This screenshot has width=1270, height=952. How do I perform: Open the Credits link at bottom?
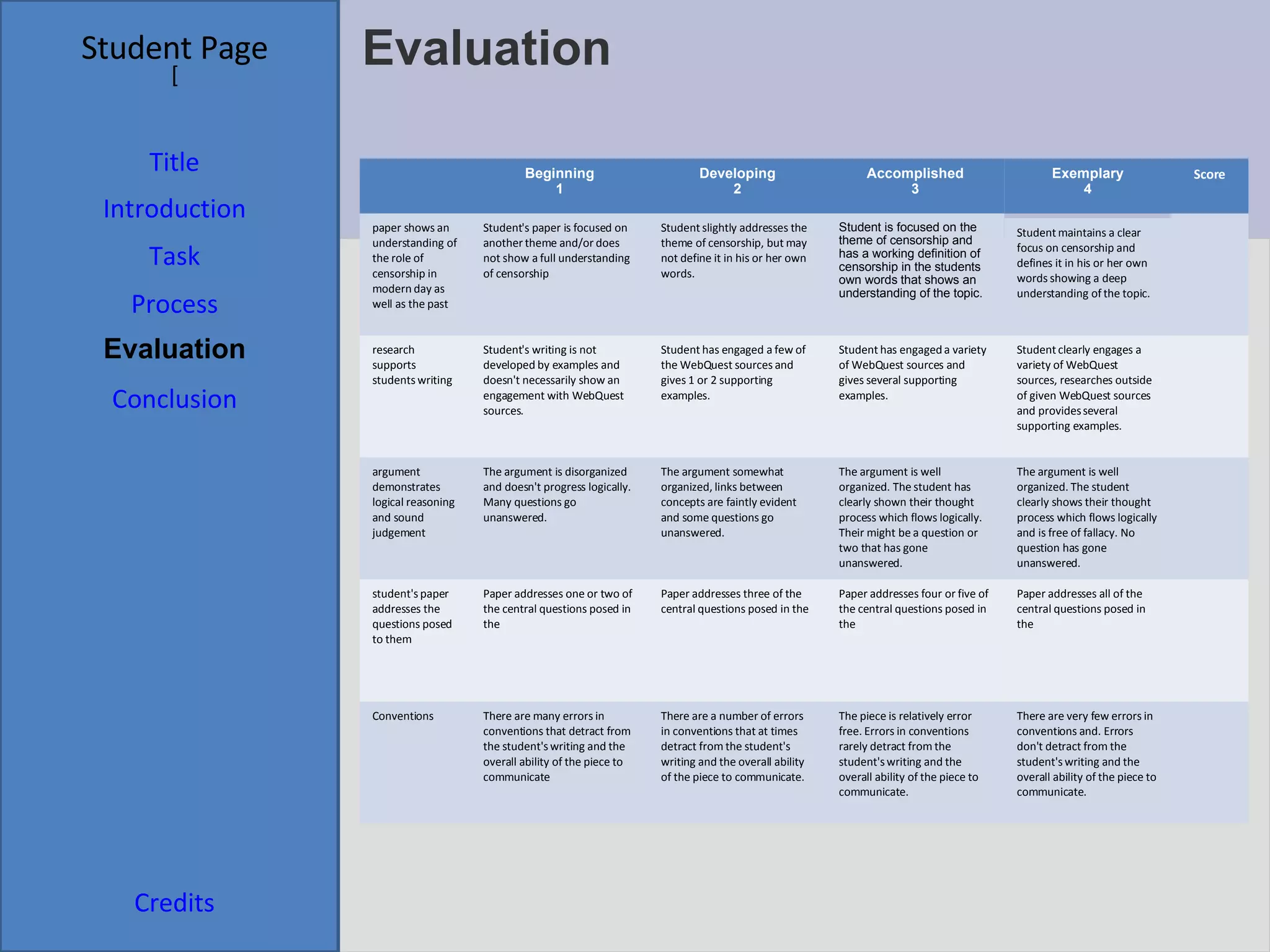pos(174,903)
